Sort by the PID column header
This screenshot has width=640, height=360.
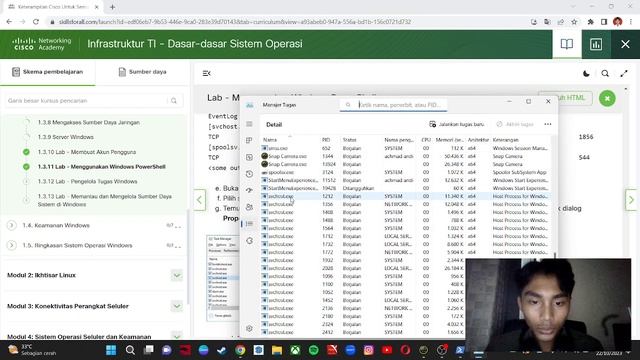(x=326, y=140)
